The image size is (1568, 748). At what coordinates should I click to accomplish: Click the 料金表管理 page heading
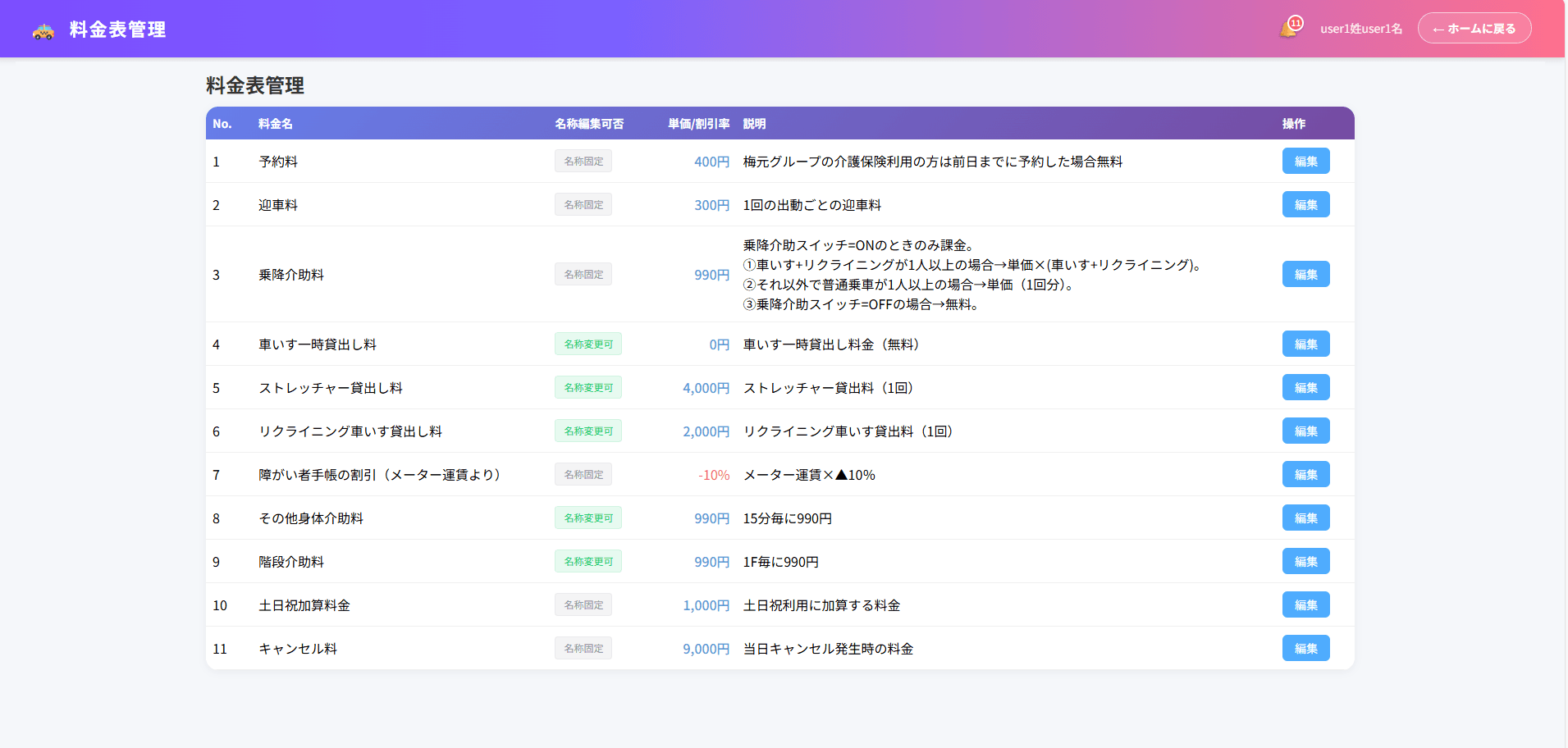(x=255, y=85)
